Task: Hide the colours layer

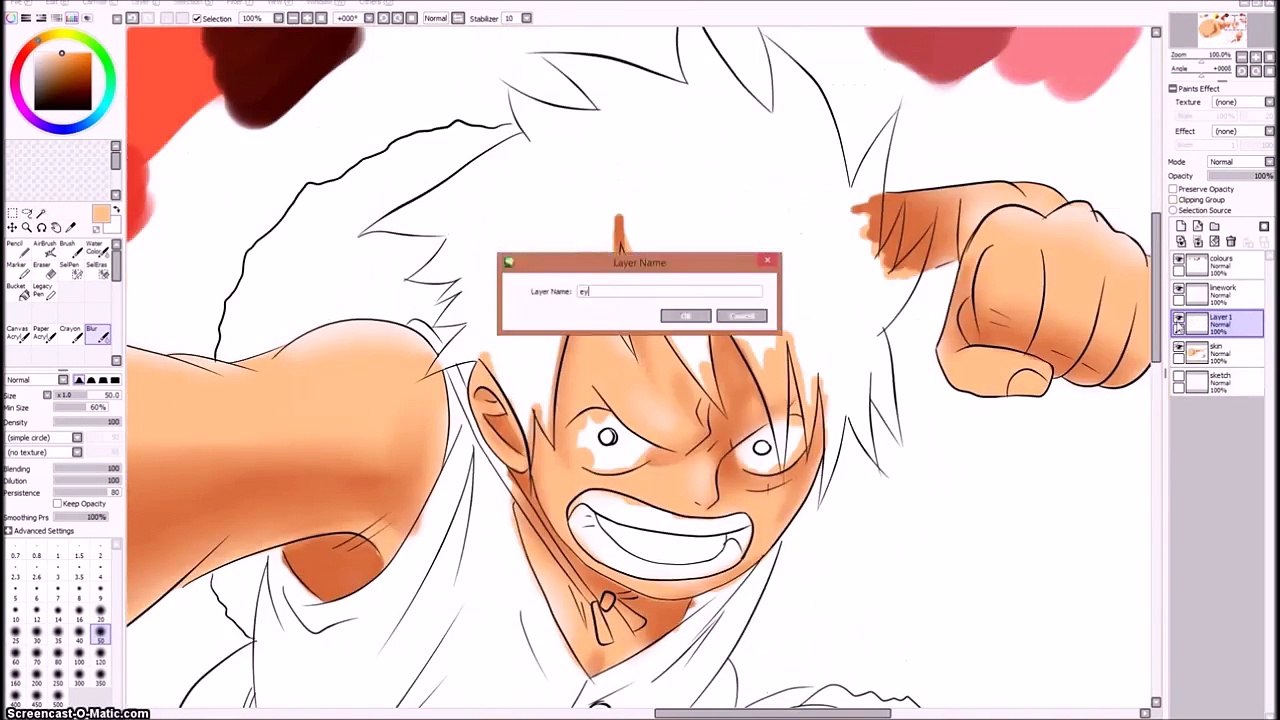Action: tap(1179, 260)
